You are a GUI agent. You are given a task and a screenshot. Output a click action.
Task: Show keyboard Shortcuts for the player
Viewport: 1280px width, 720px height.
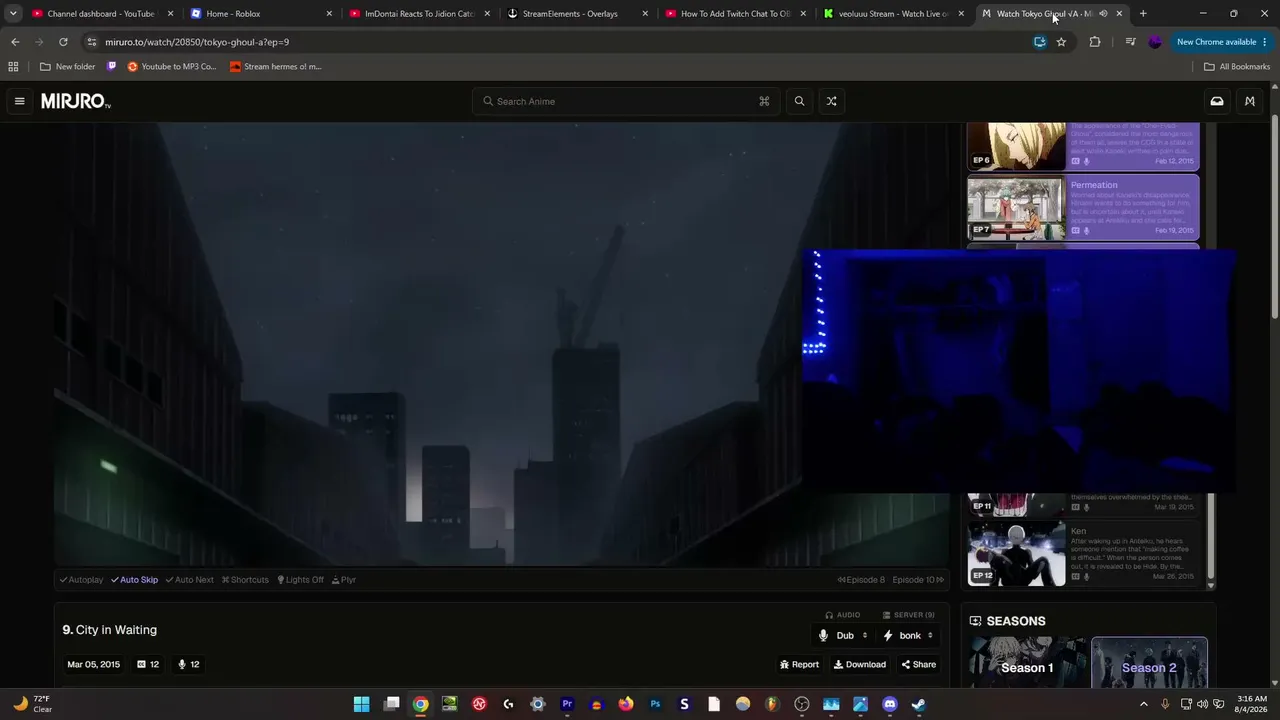pyautogui.click(x=245, y=580)
